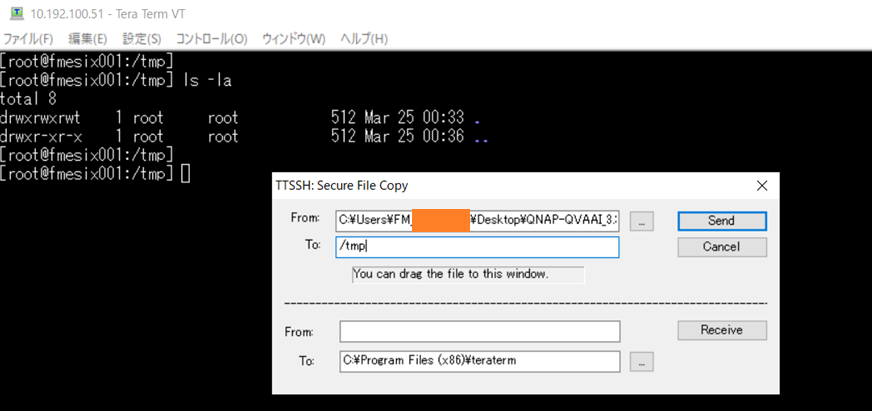
Task: Click the To field containing /tmp
Action: tap(478, 247)
